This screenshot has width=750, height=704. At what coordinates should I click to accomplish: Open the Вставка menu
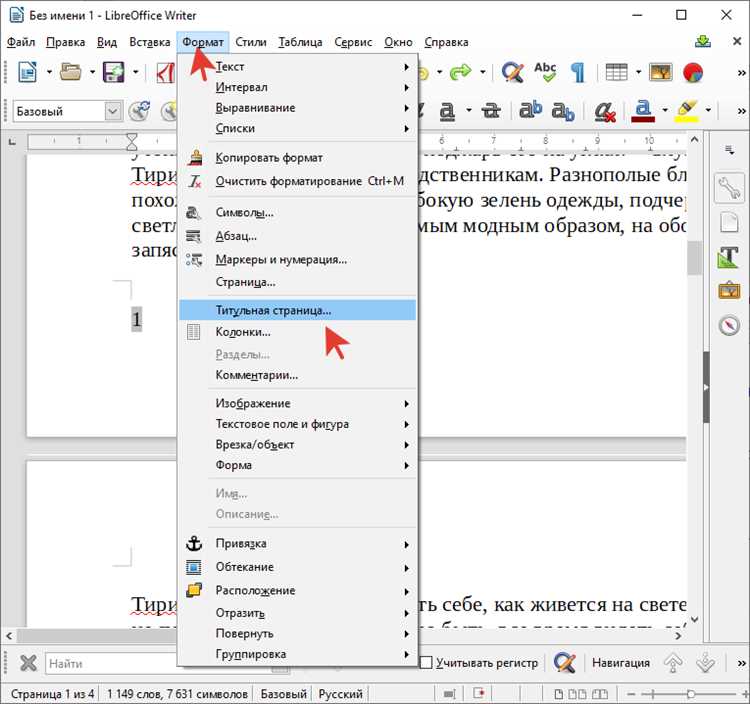coord(150,42)
